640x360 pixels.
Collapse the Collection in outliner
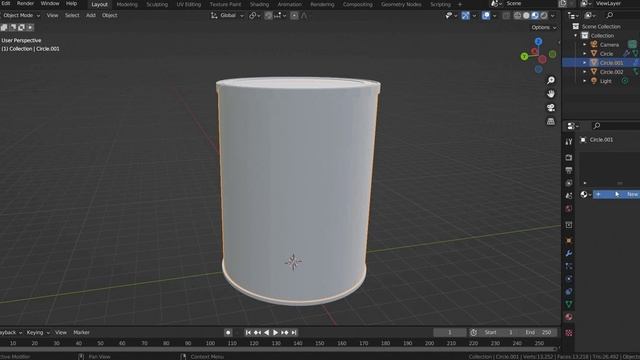coord(576,36)
